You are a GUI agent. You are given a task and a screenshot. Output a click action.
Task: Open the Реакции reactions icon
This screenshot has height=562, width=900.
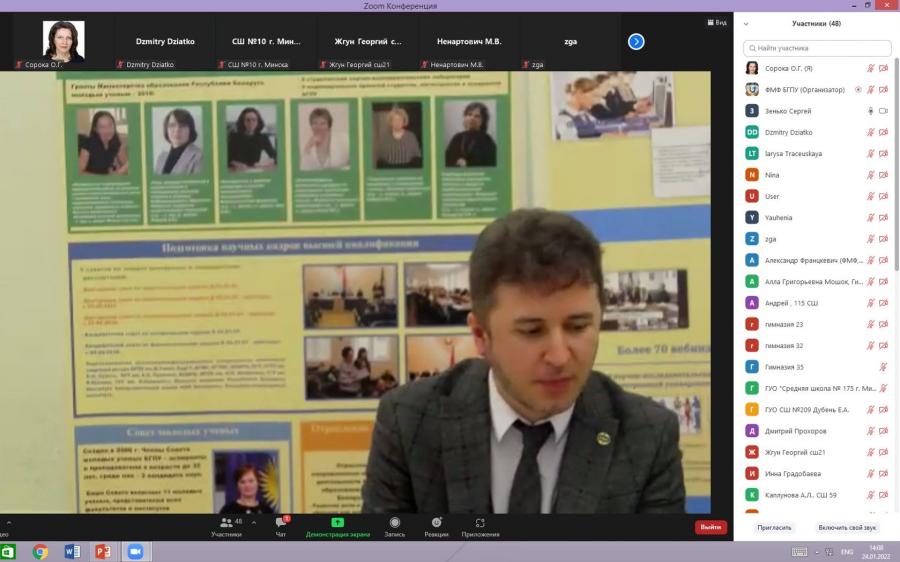coord(437,522)
